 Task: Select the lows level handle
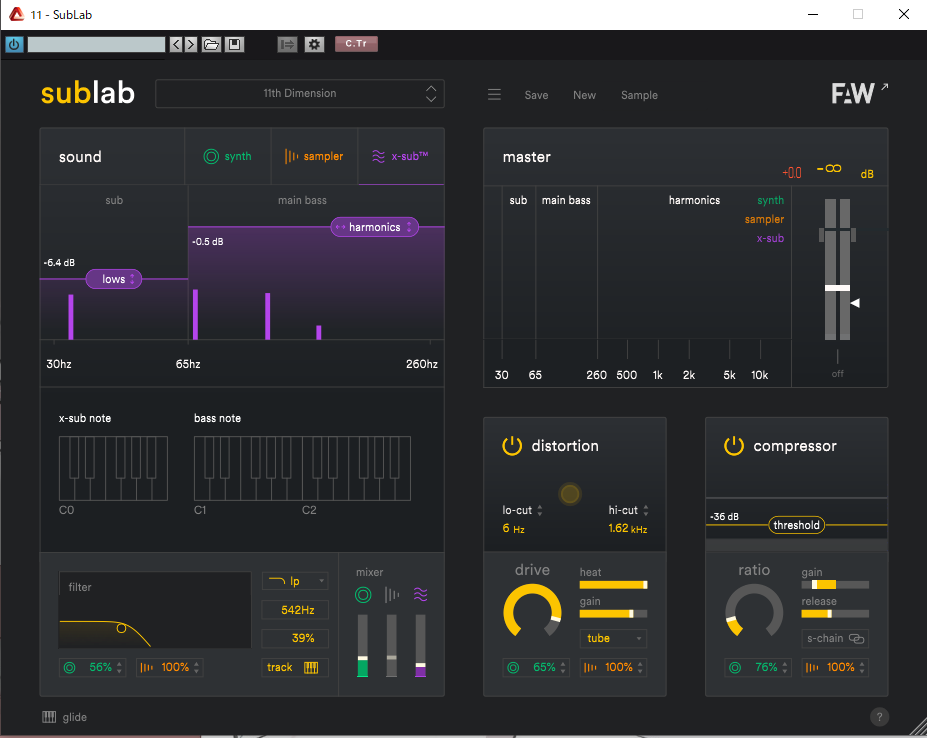click(114, 279)
